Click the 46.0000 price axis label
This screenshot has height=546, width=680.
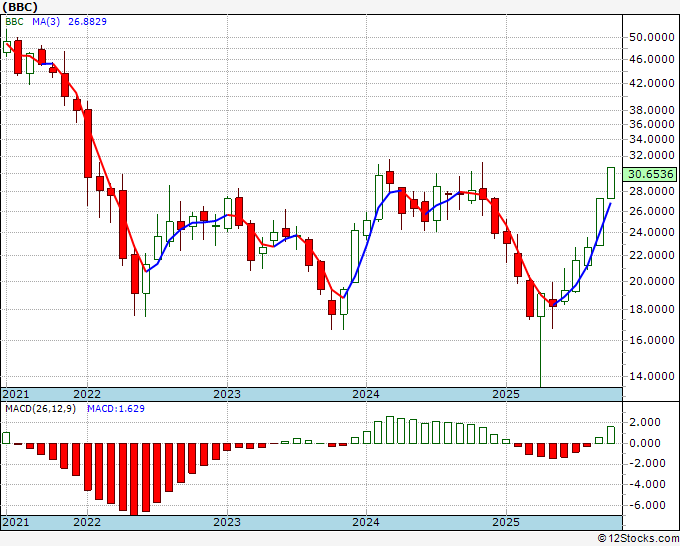(x=651, y=59)
